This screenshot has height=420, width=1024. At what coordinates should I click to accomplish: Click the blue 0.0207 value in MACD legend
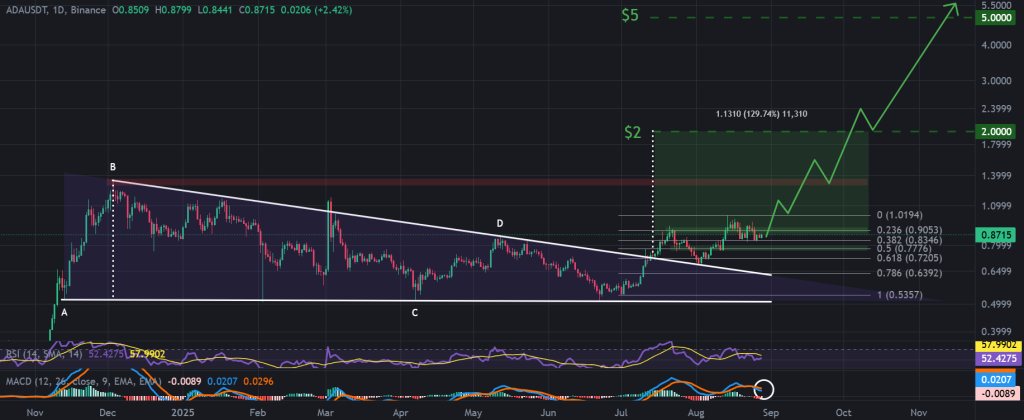(221, 380)
